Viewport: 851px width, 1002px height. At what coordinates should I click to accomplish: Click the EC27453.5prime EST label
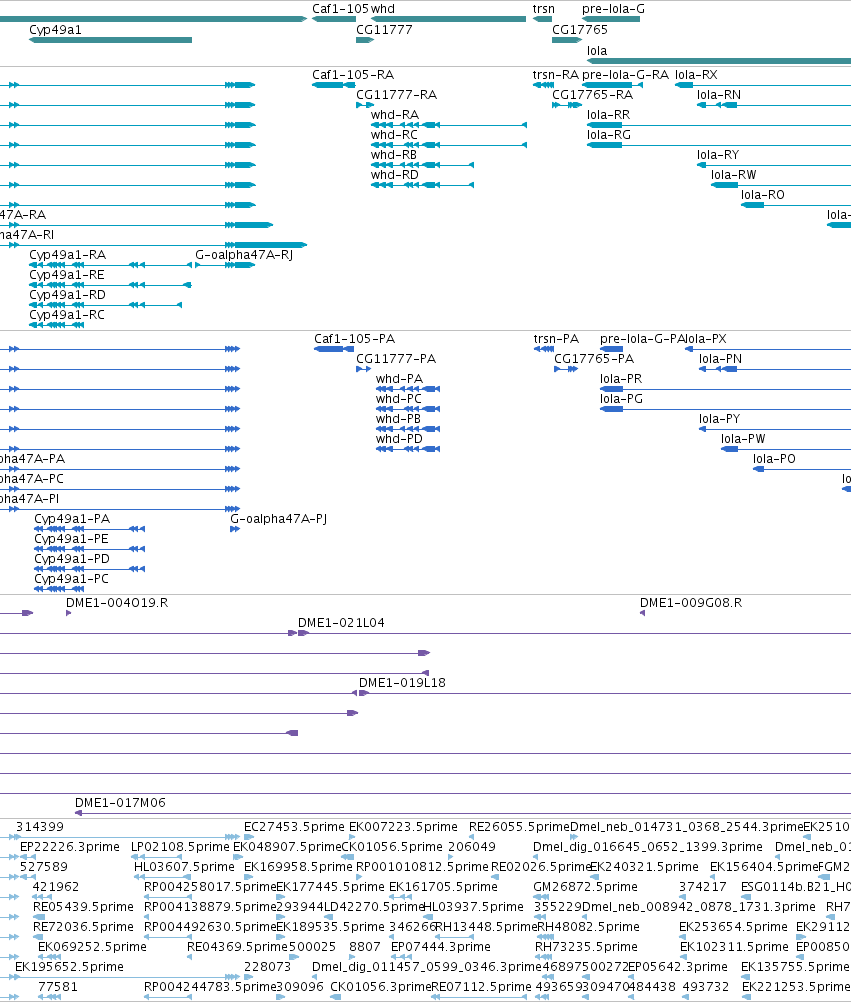[x=294, y=828]
